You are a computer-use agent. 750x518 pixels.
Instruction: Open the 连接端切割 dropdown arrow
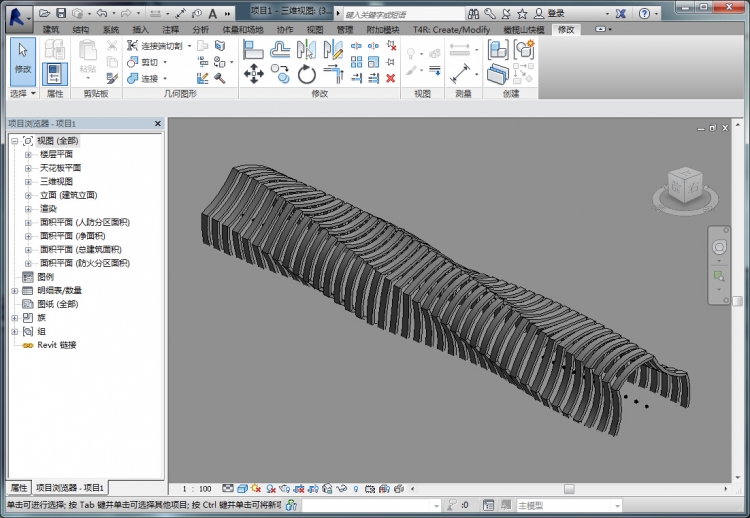point(188,46)
